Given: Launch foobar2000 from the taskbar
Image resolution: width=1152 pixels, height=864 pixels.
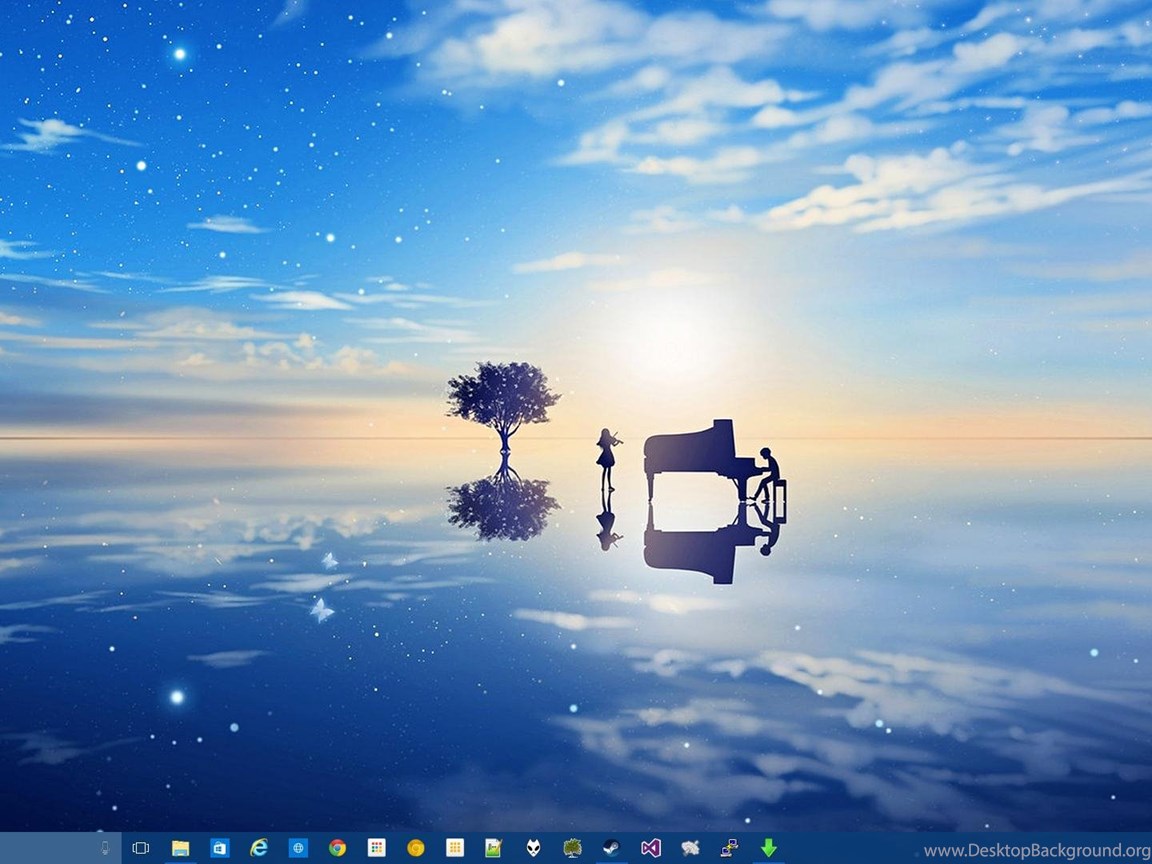Looking at the screenshot, I should 533,849.
